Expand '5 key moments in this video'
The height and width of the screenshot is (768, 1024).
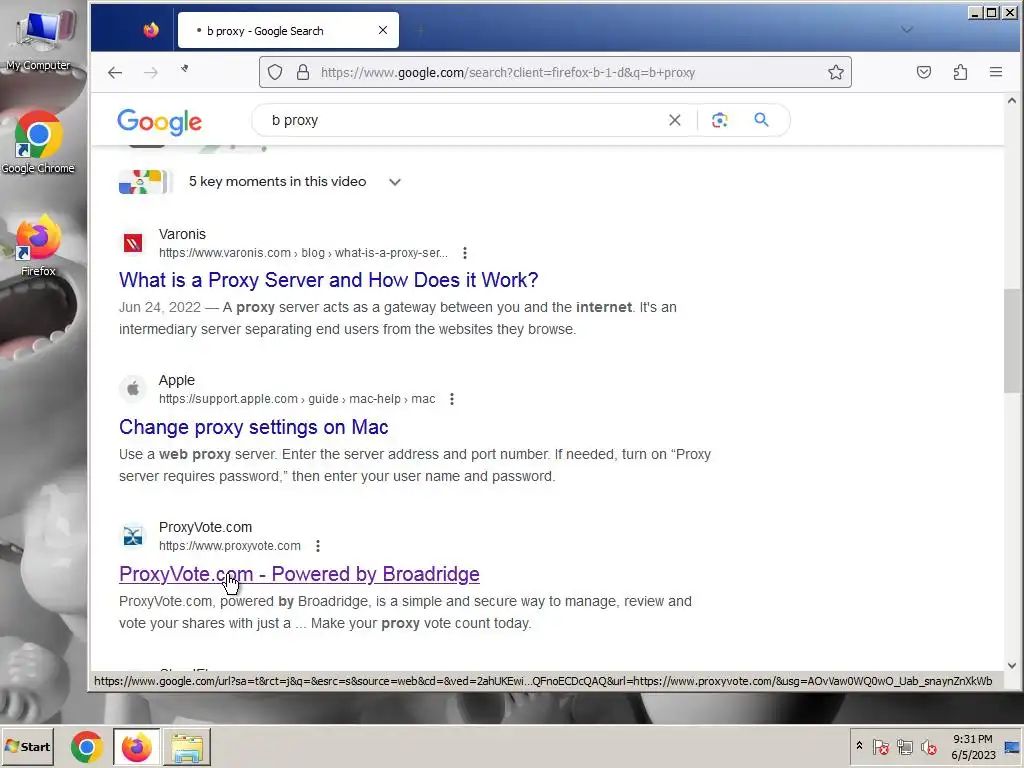click(x=394, y=182)
